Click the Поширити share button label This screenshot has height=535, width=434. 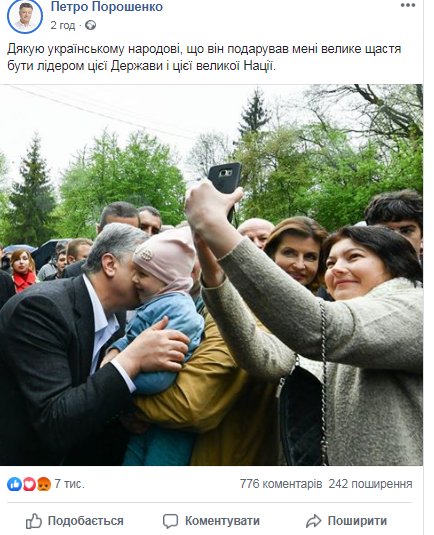click(357, 521)
